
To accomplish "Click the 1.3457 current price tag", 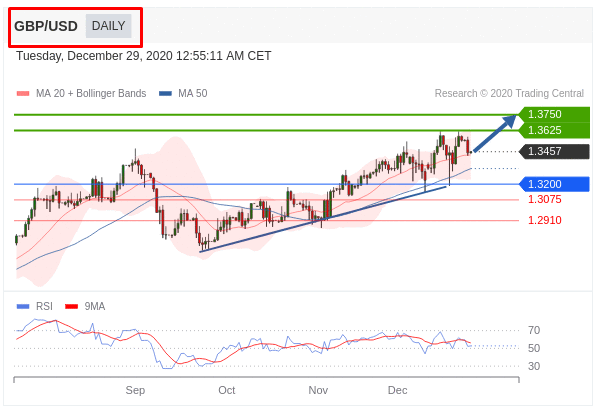I will point(554,151).
